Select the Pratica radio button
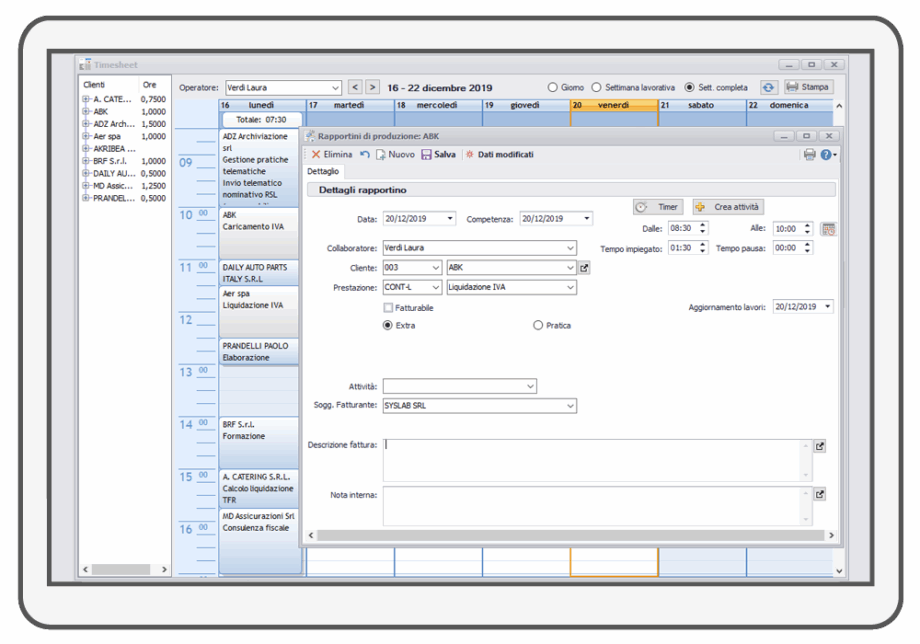Screen dimensions: 920x644 coord(538,326)
